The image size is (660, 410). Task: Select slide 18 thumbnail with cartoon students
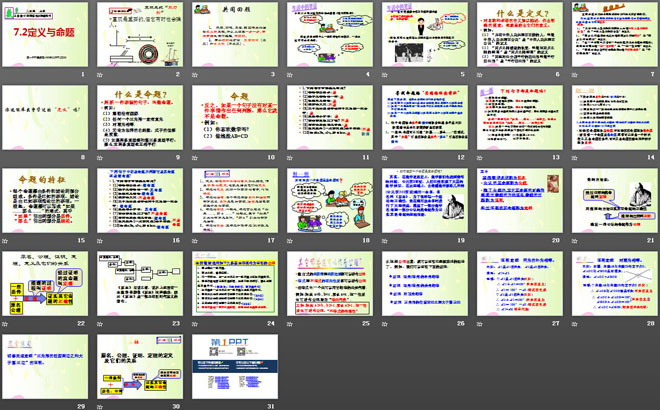click(x=330, y=201)
